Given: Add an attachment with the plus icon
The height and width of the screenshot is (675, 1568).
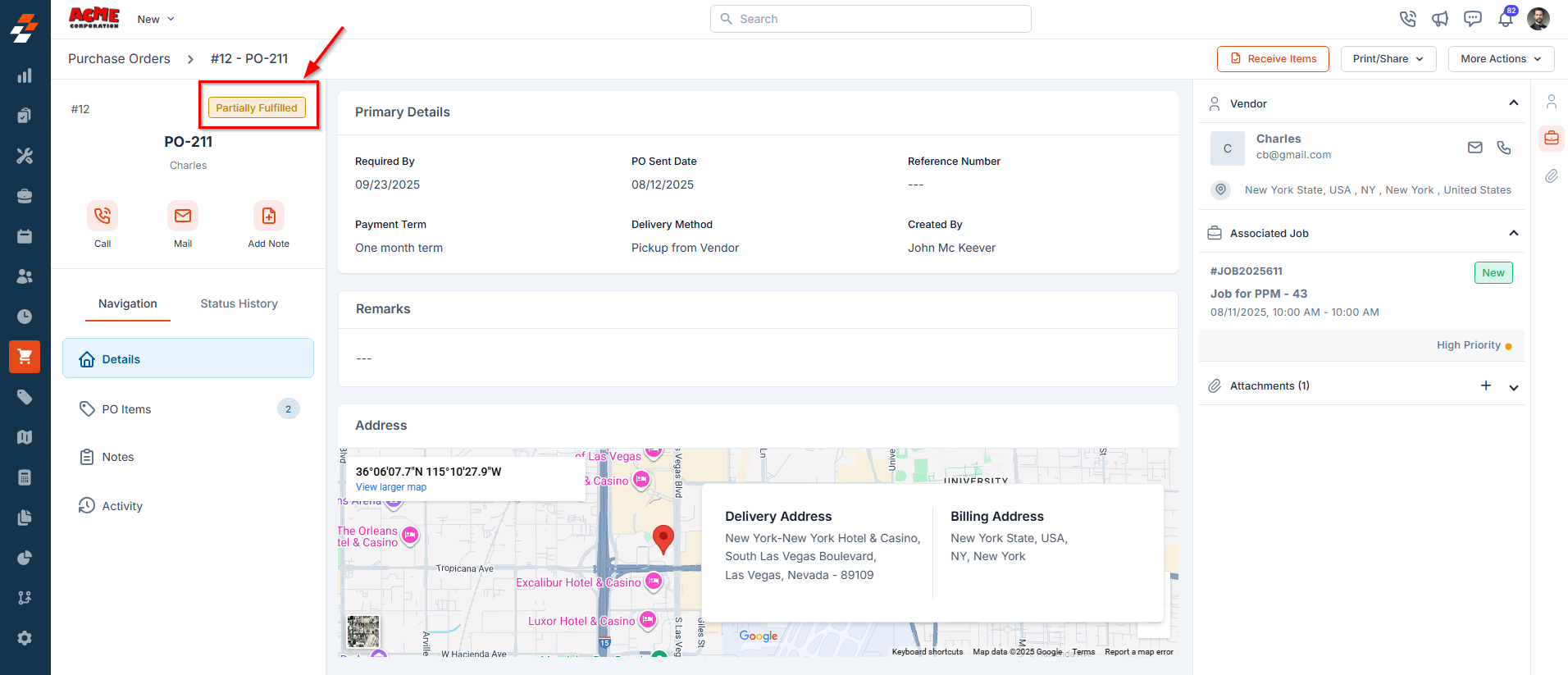Looking at the screenshot, I should [x=1486, y=385].
